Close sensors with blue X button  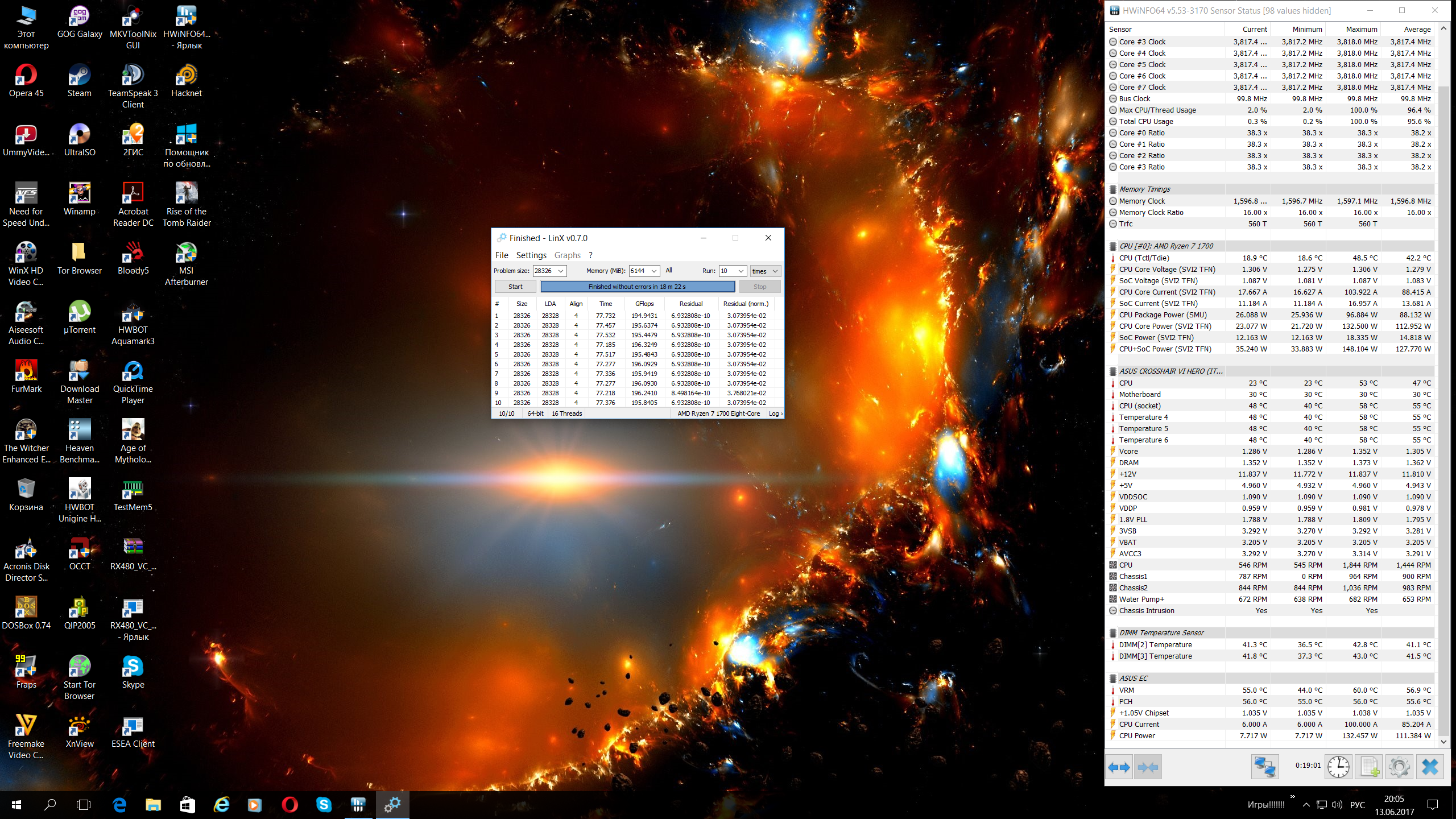click(x=1429, y=767)
